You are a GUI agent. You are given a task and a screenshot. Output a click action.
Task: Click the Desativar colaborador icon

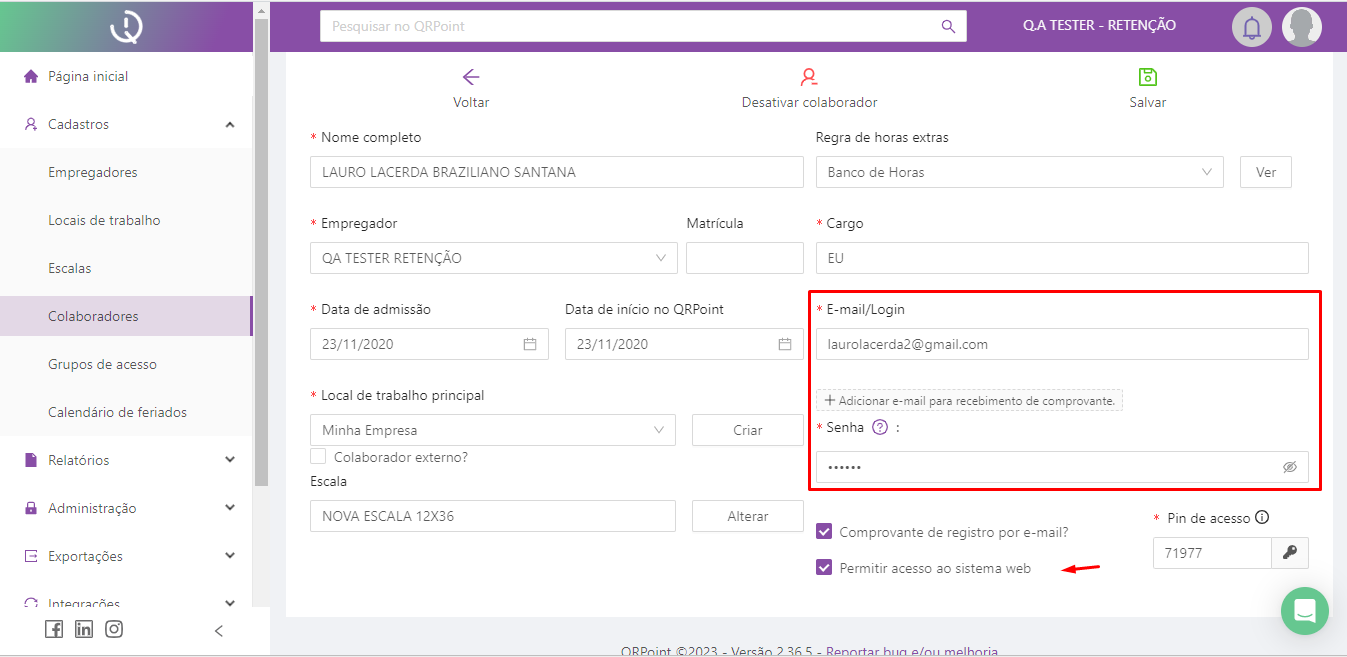pos(809,77)
